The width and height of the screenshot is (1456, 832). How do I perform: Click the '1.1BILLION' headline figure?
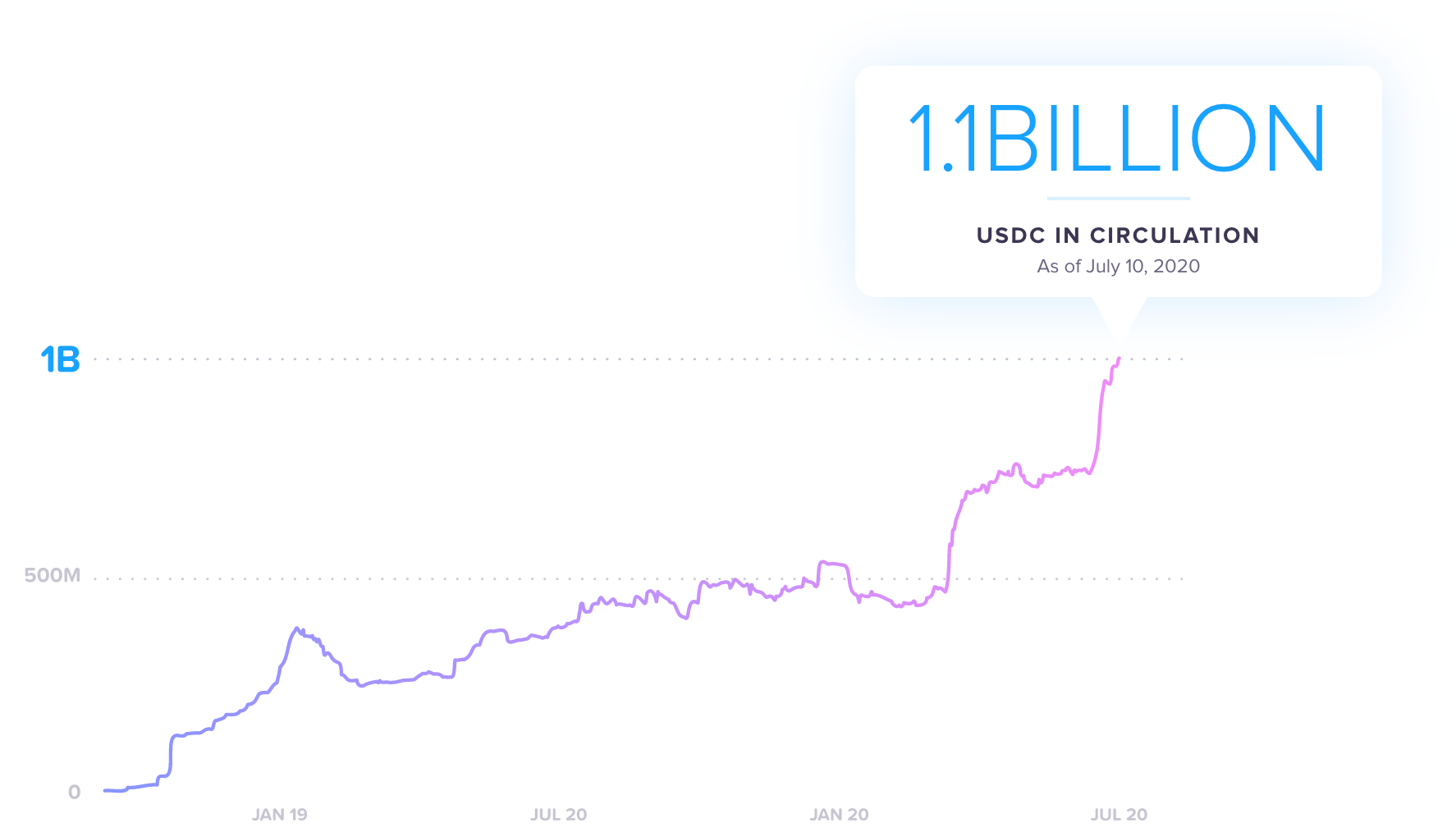click(1117, 138)
